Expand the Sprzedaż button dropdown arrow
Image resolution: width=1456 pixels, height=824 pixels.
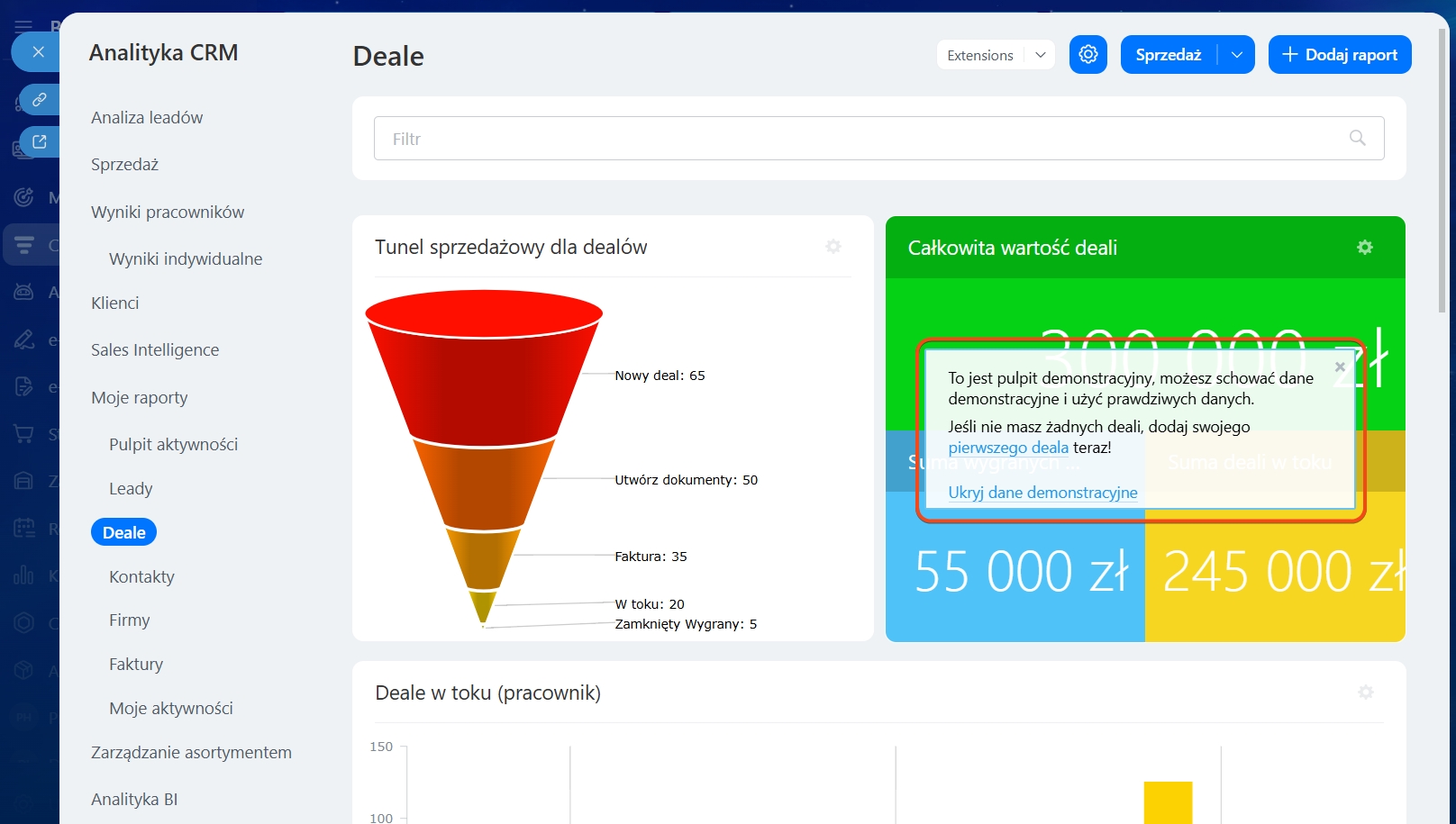point(1236,55)
